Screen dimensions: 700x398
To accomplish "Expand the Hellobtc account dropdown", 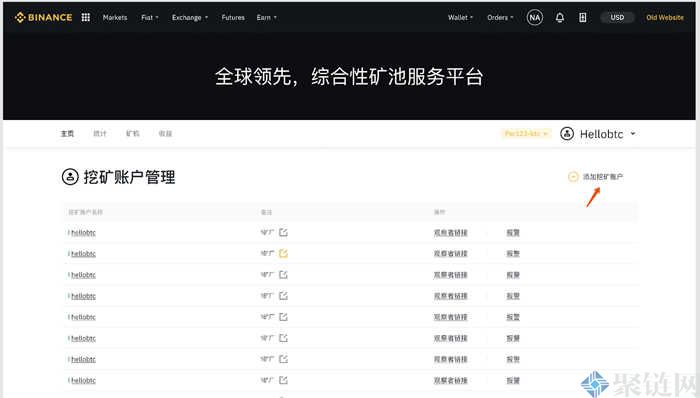I will (x=633, y=133).
